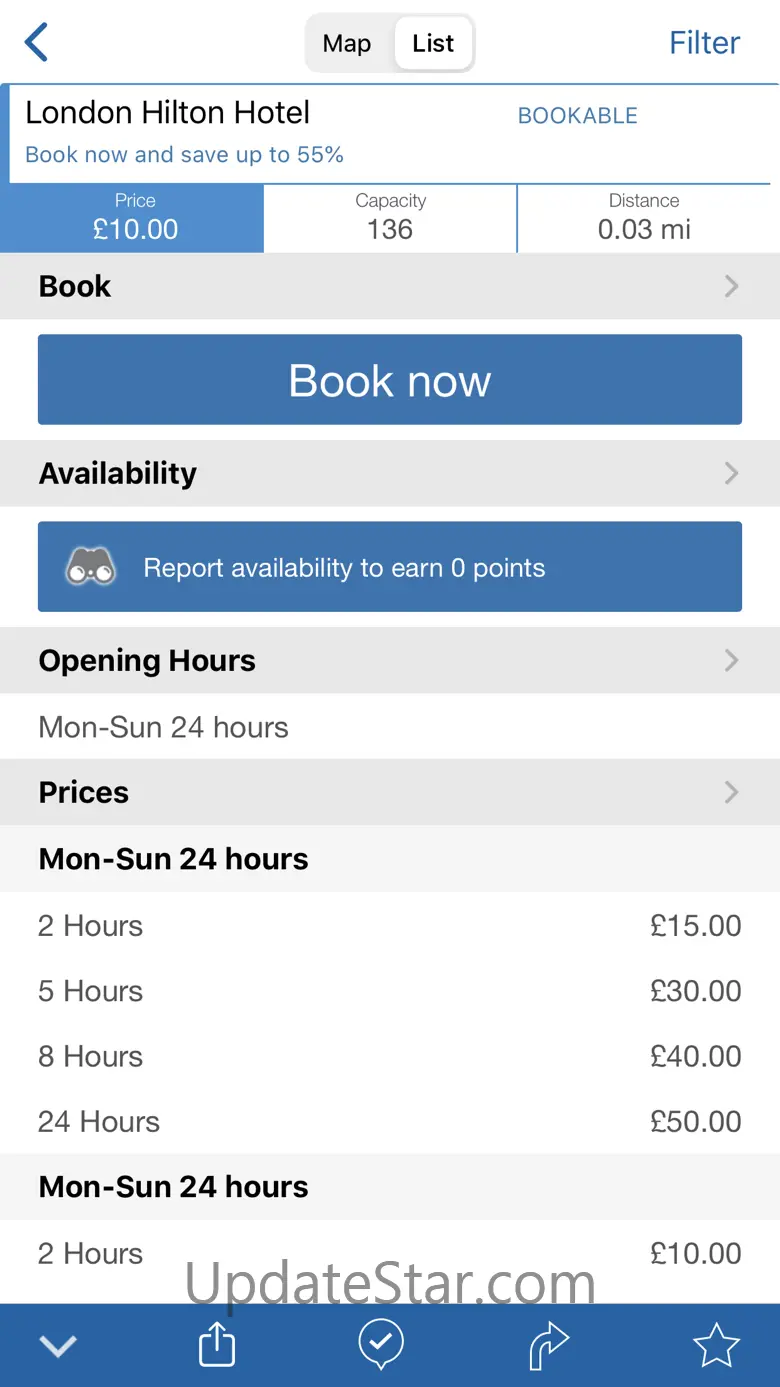Expand the Book section chevron

coord(732,287)
